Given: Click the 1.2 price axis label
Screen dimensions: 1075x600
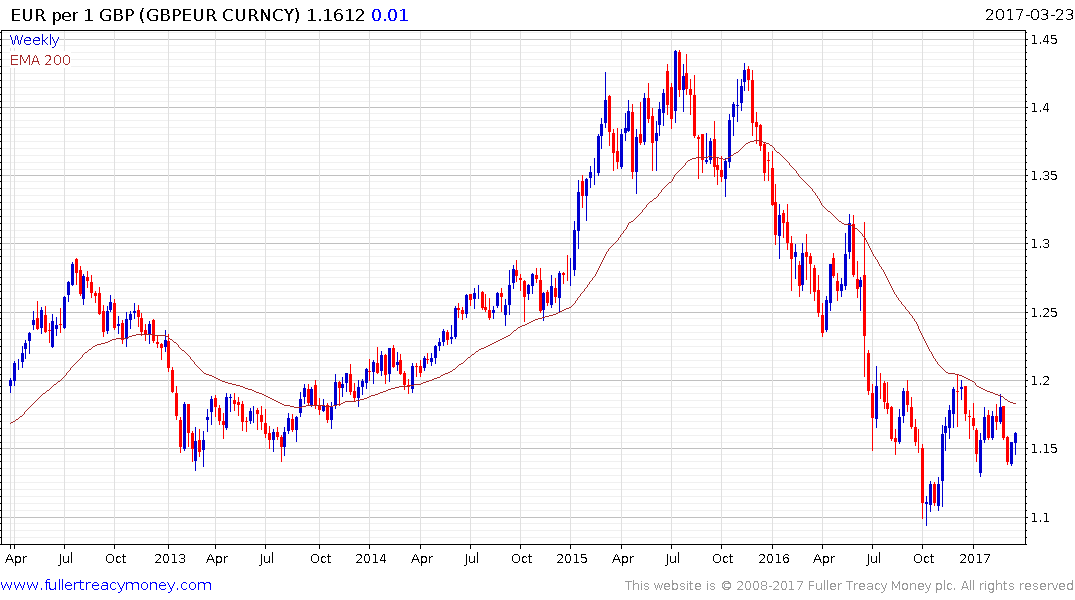Looking at the screenshot, I should coord(1040,381).
